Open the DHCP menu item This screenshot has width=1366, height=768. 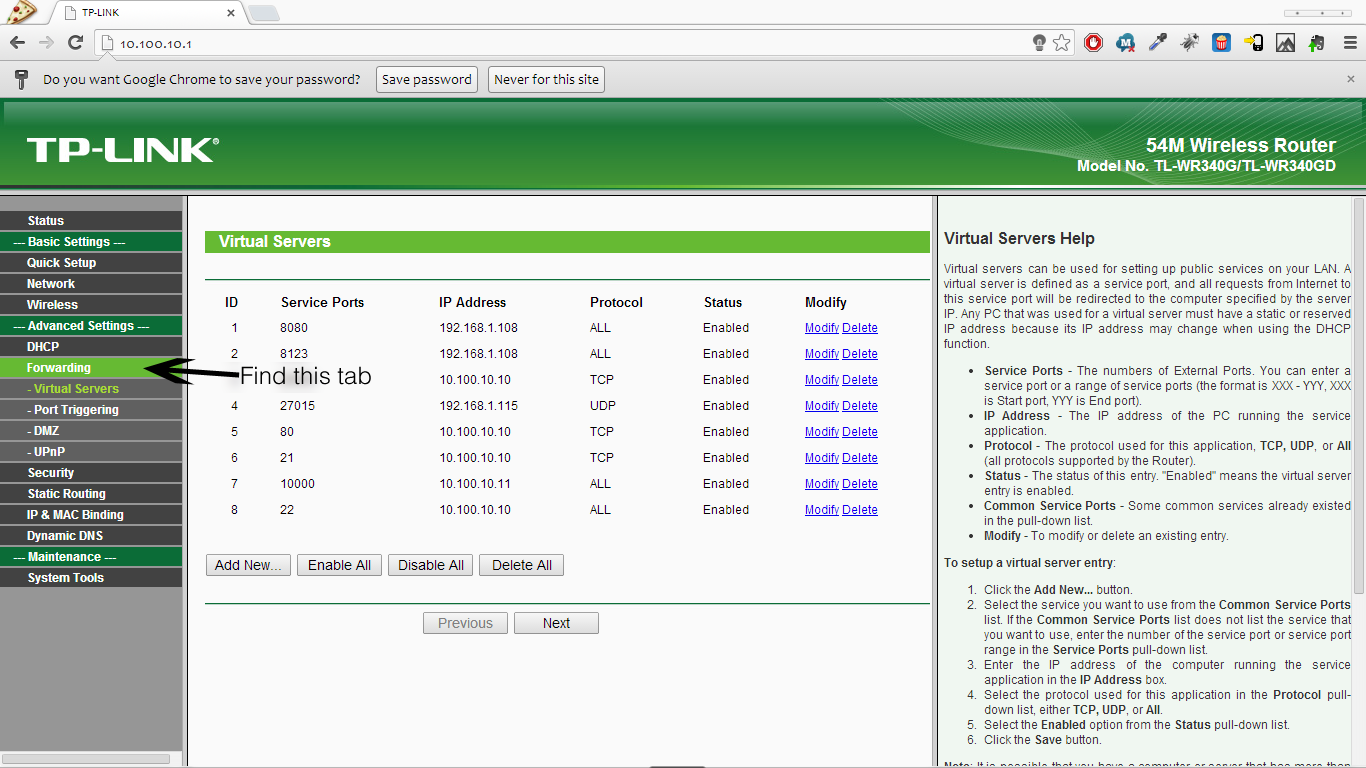coord(91,347)
